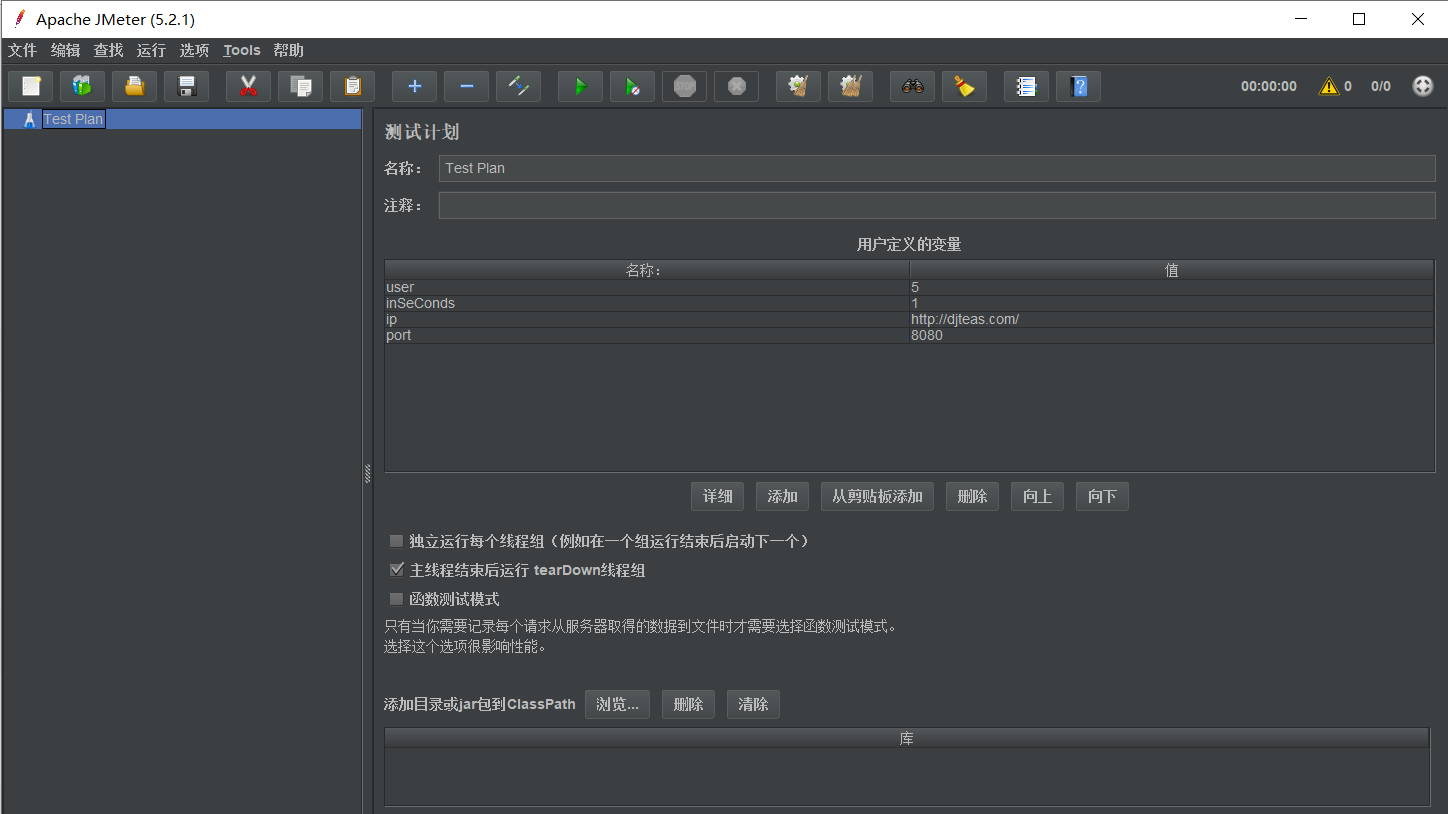Open Help with question mark icon
The height and width of the screenshot is (814, 1448).
(x=1078, y=86)
